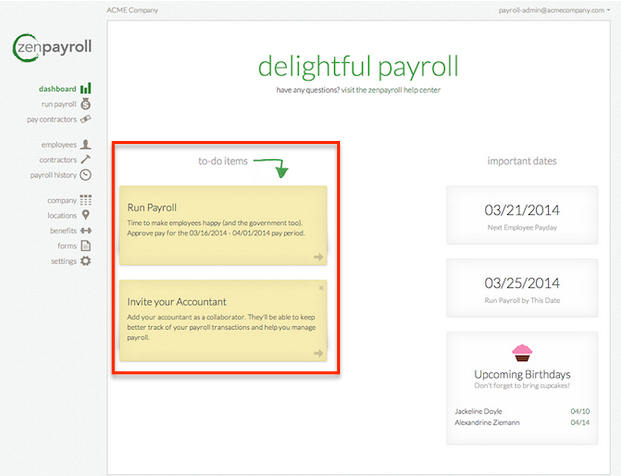Open employees in sidebar
Screen dimensions: 621x476
(59, 145)
